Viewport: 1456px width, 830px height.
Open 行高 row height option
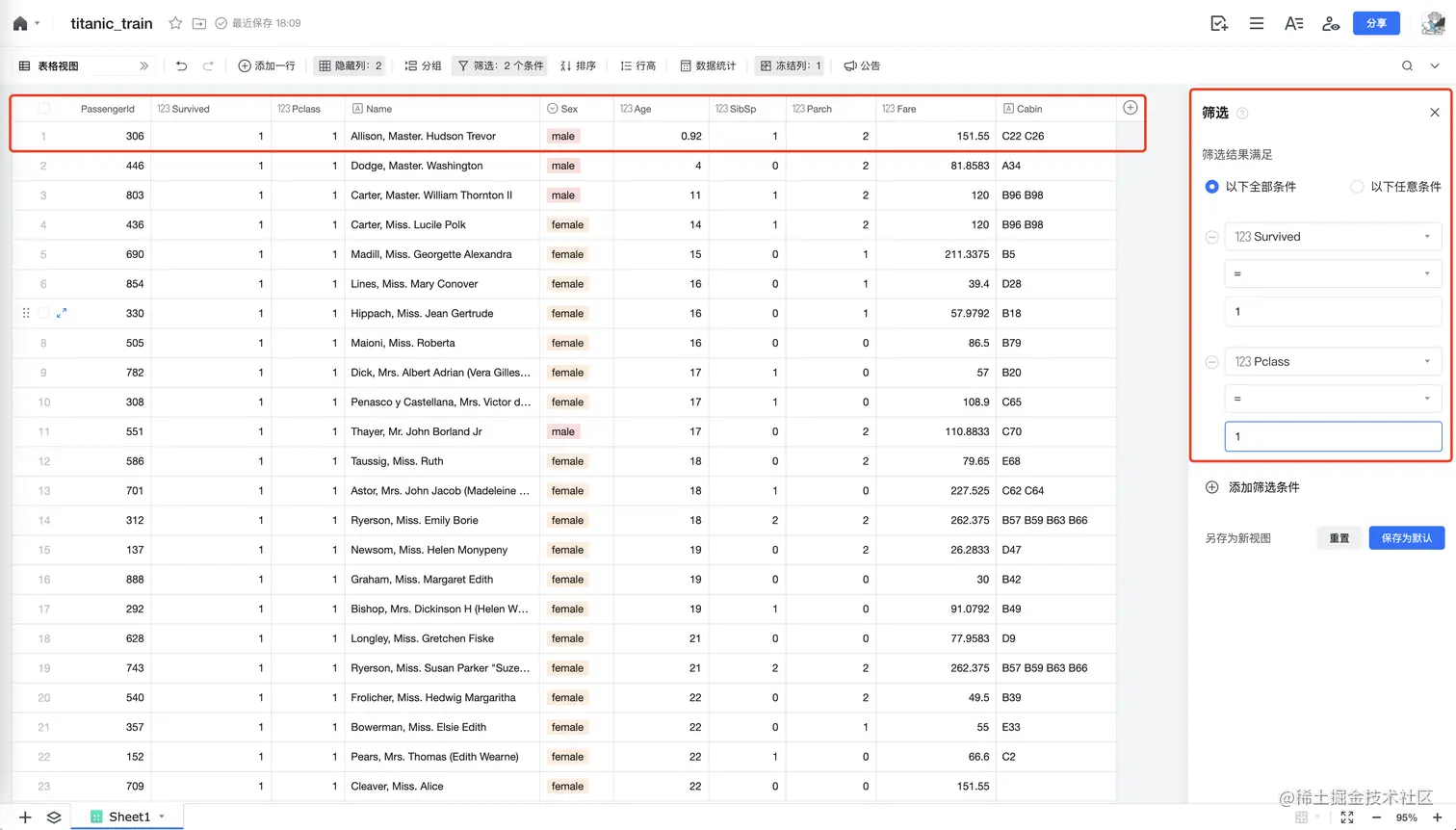[637, 65]
